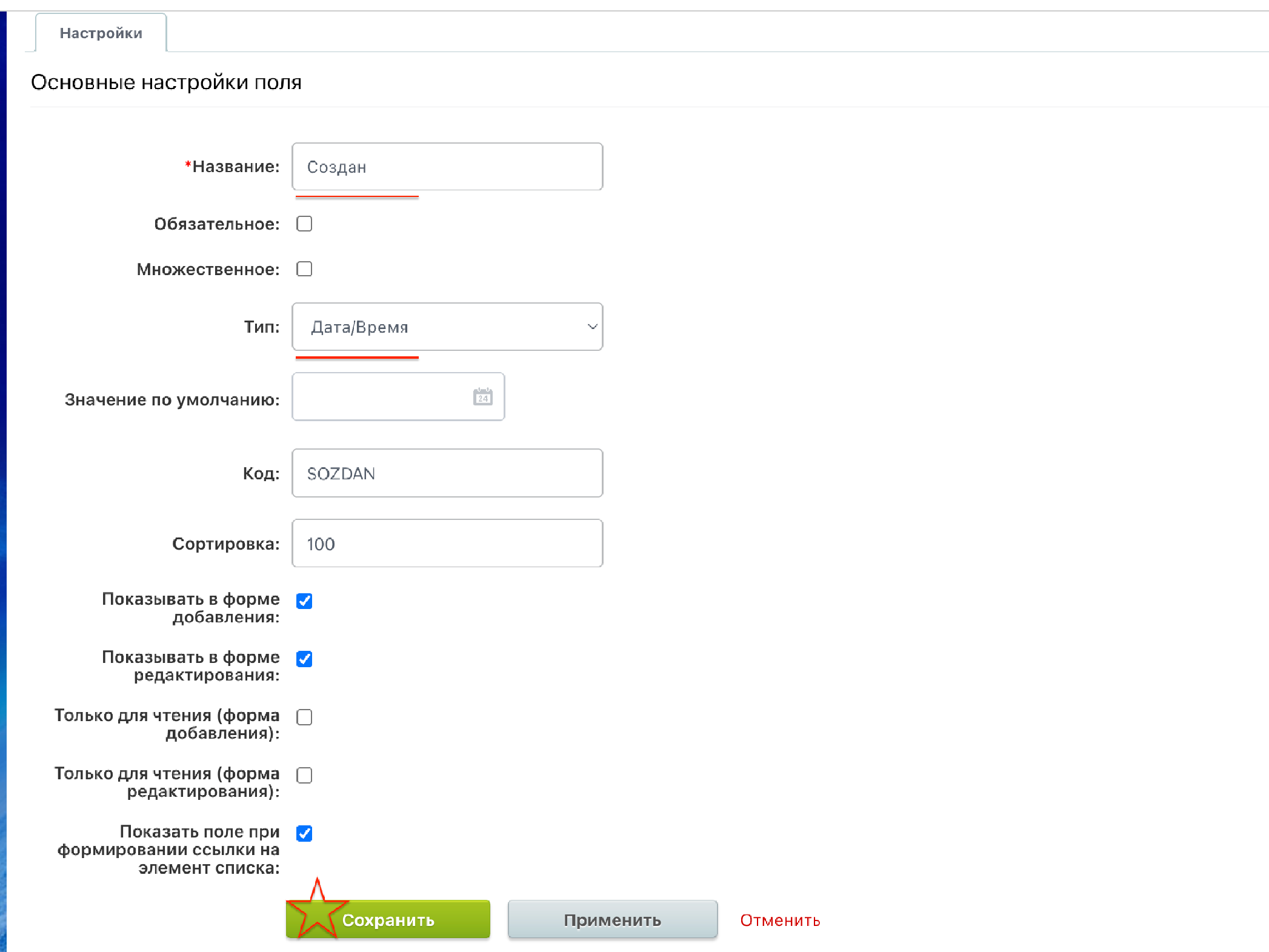Enable read-only for add form

pyautogui.click(x=304, y=717)
